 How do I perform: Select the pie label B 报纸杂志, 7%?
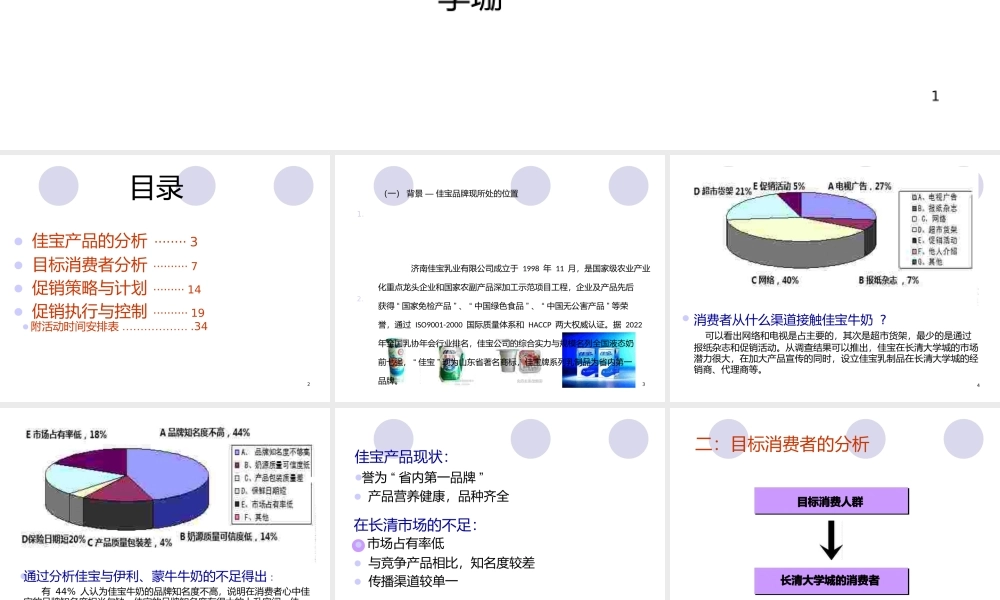click(x=888, y=280)
